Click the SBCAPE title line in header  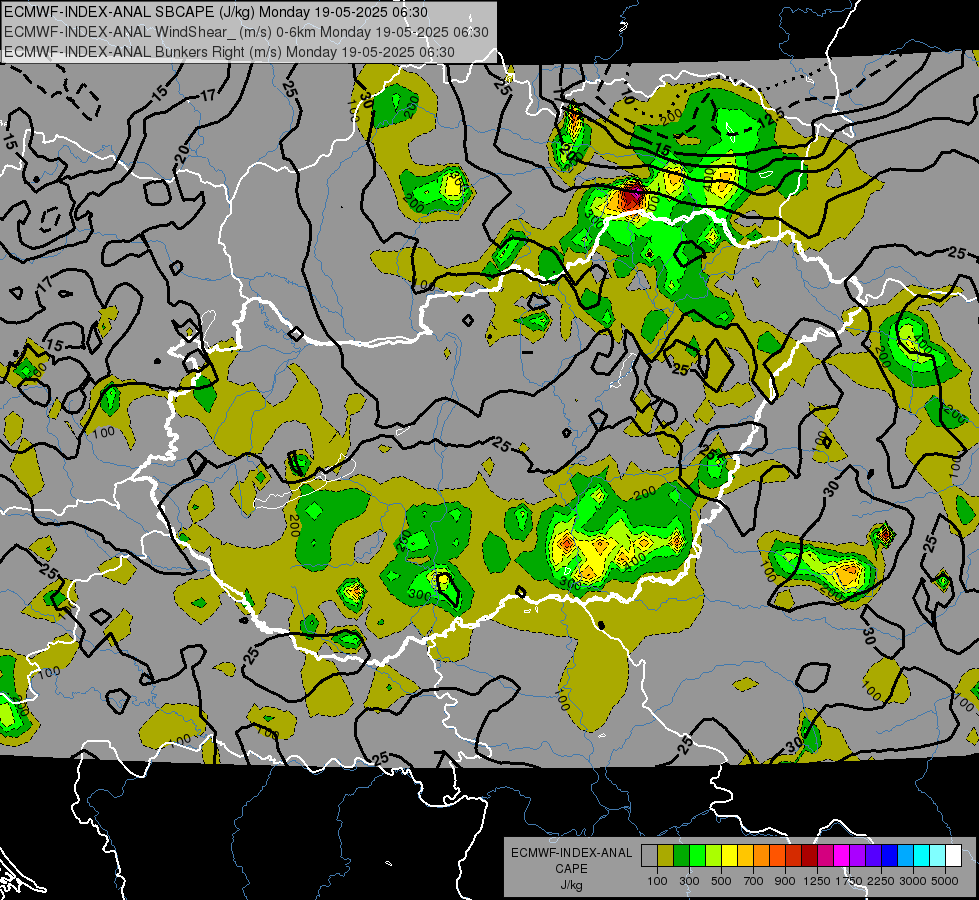coord(216,12)
